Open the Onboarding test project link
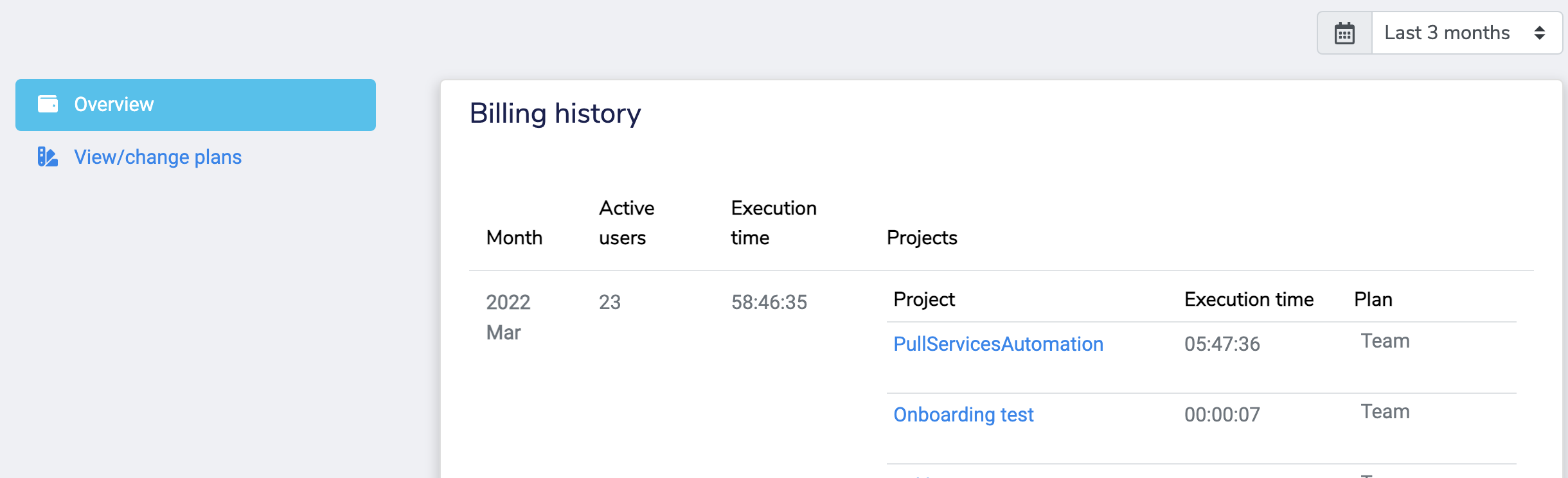Image resolution: width=1568 pixels, height=478 pixels. 963,414
